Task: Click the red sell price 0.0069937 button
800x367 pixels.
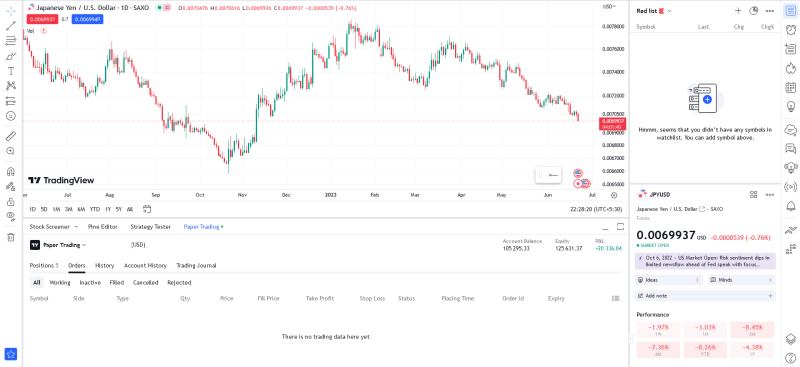Action: 42,19
